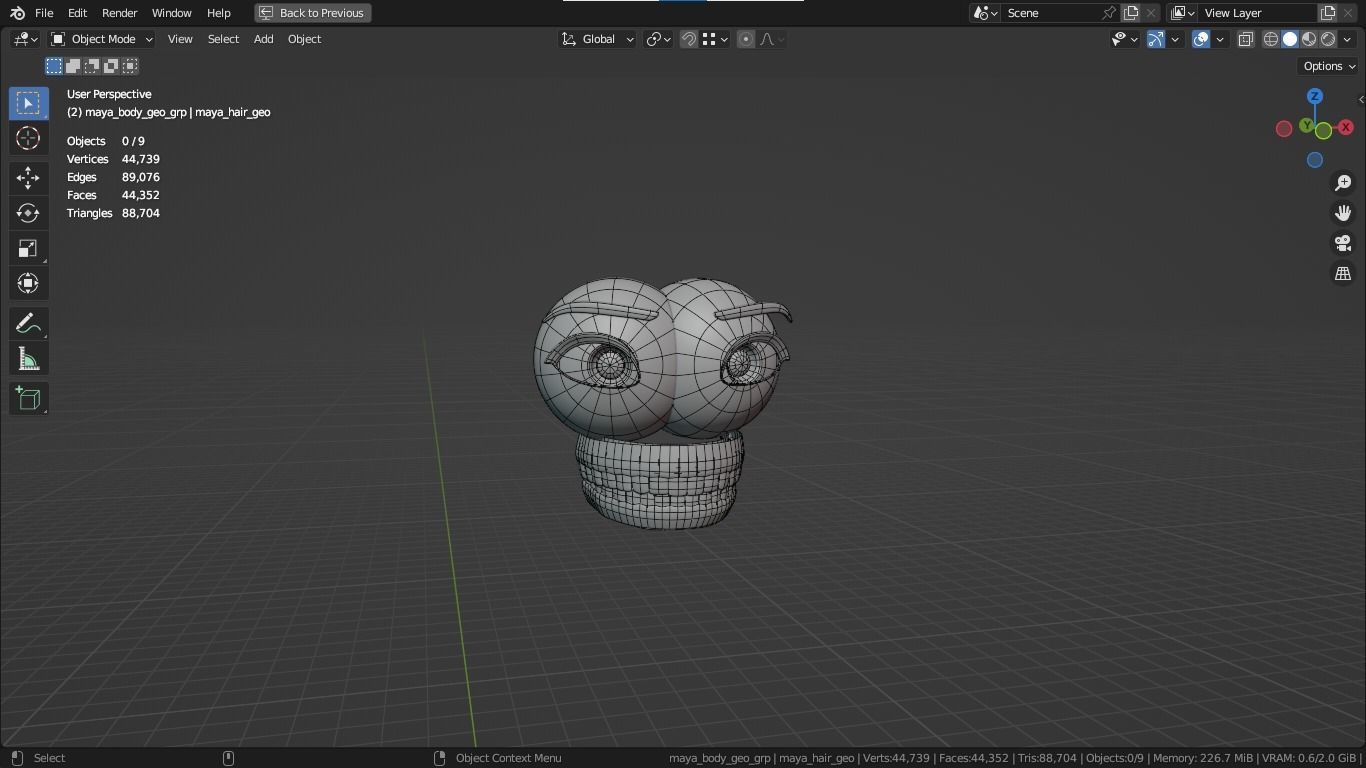
Task: Open the Edit menu
Action: (x=77, y=13)
